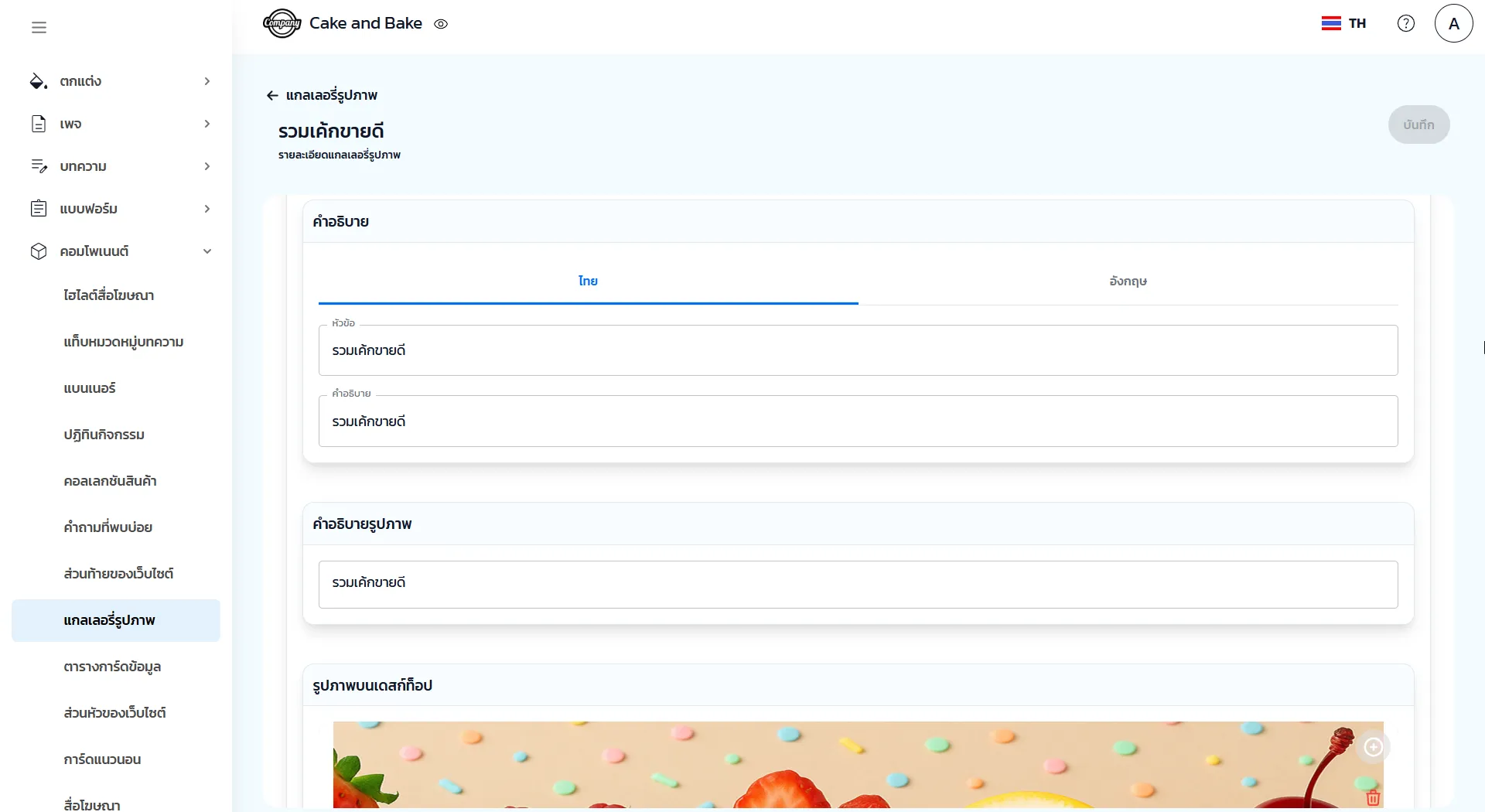Image resolution: width=1485 pixels, height=812 pixels.
Task: Click the ตกแต่ง paint bucket icon
Action: point(38,81)
